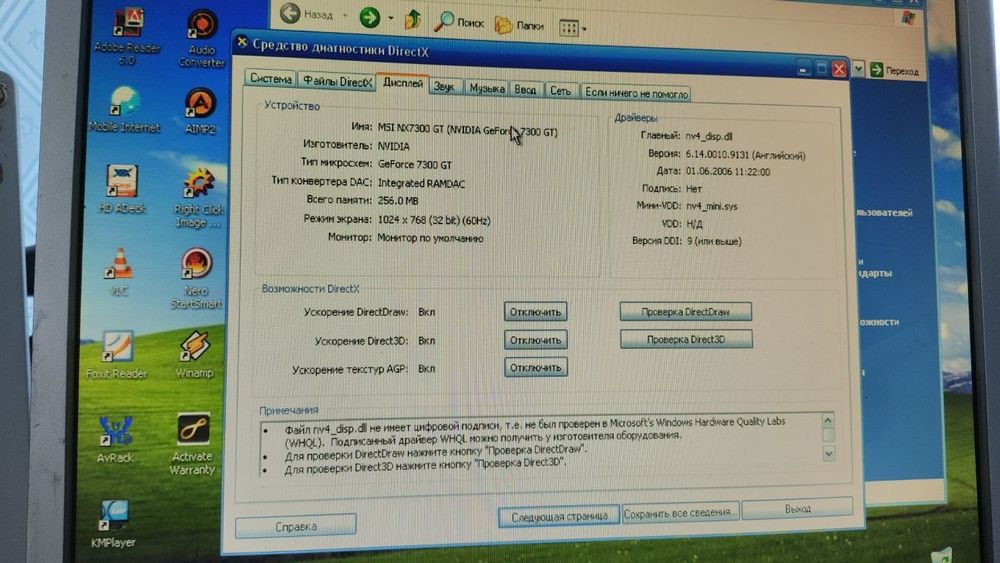
Task: Click Back (Назад) in Explorer window
Action: [307, 13]
